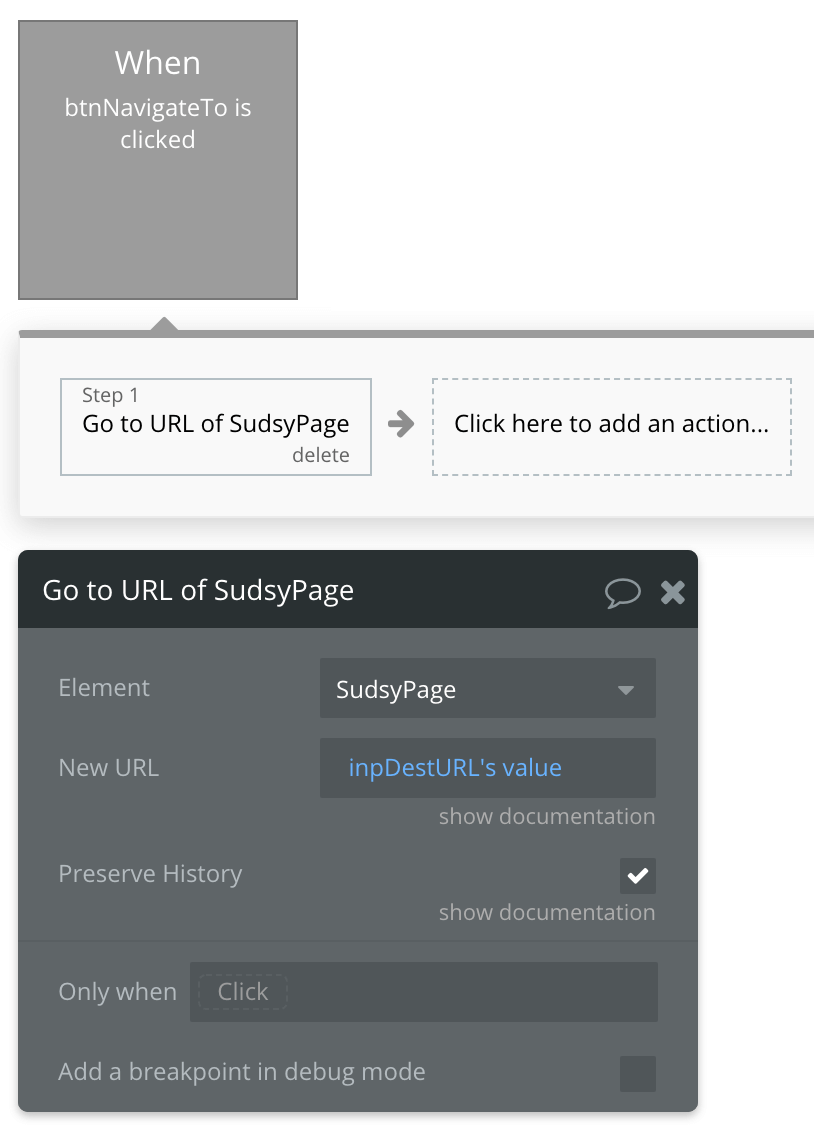Click the Add a breakpoint in debug mode label
The image size is (814, 1140).
tap(242, 1072)
